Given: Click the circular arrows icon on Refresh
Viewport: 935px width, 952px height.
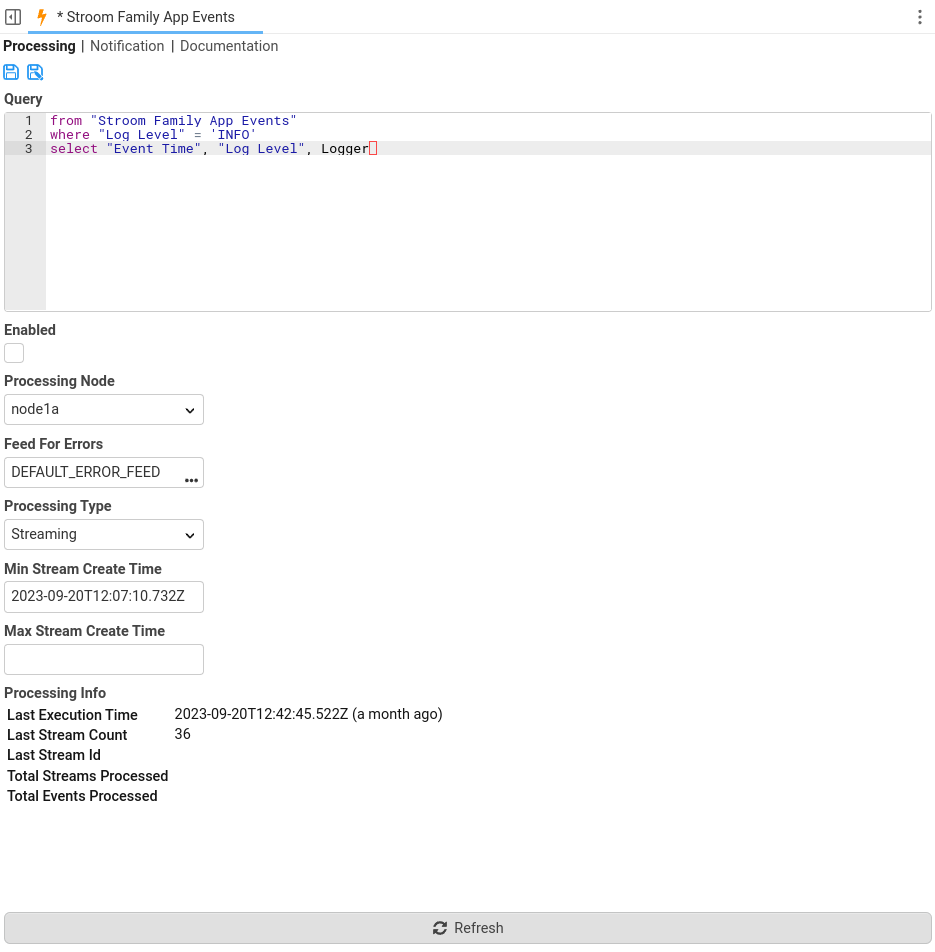Looking at the screenshot, I should [x=440, y=928].
